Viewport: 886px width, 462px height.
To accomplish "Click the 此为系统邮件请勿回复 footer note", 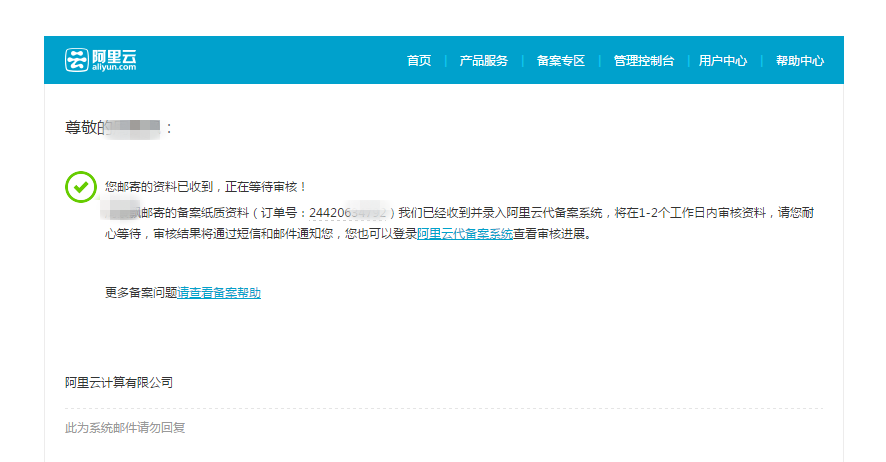I will [125, 428].
